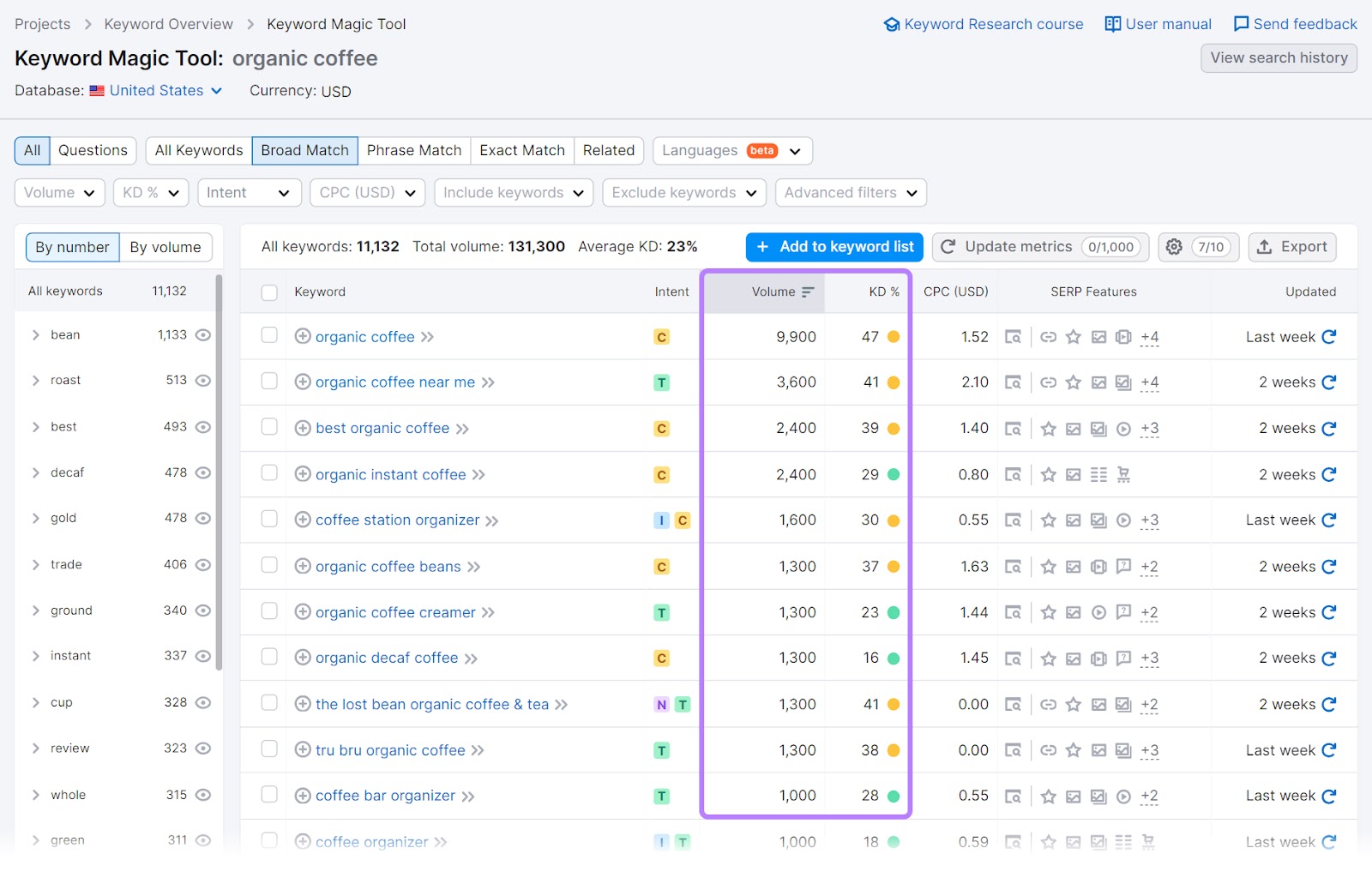Open the KD % filter dropdown
This screenshot has height=872, width=1372.
[x=151, y=193]
